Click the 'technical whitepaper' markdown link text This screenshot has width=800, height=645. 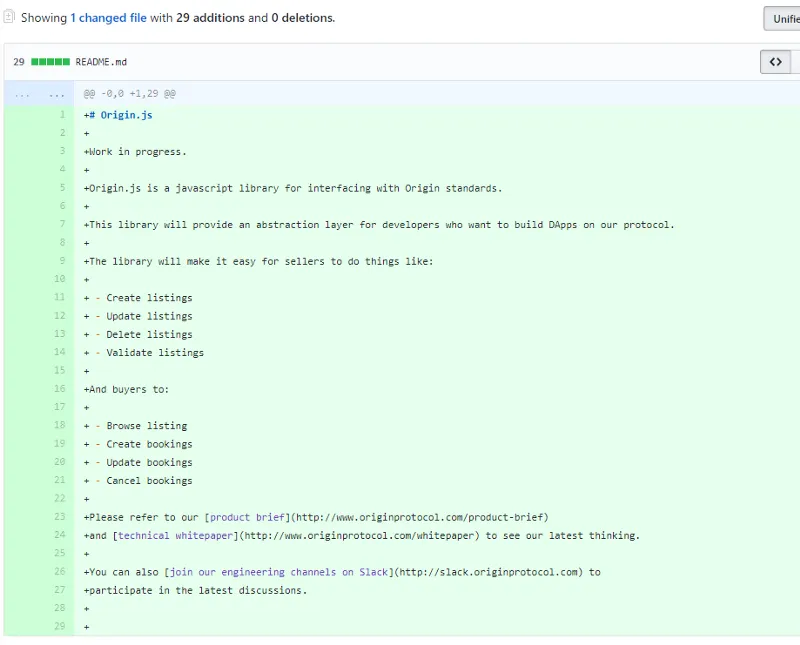click(176, 536)
